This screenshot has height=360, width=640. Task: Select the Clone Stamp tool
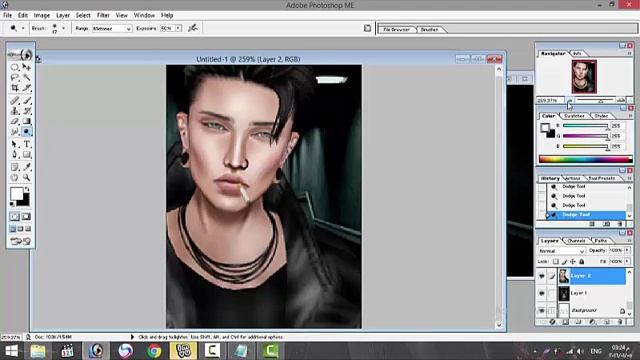(x=15, y=111)
